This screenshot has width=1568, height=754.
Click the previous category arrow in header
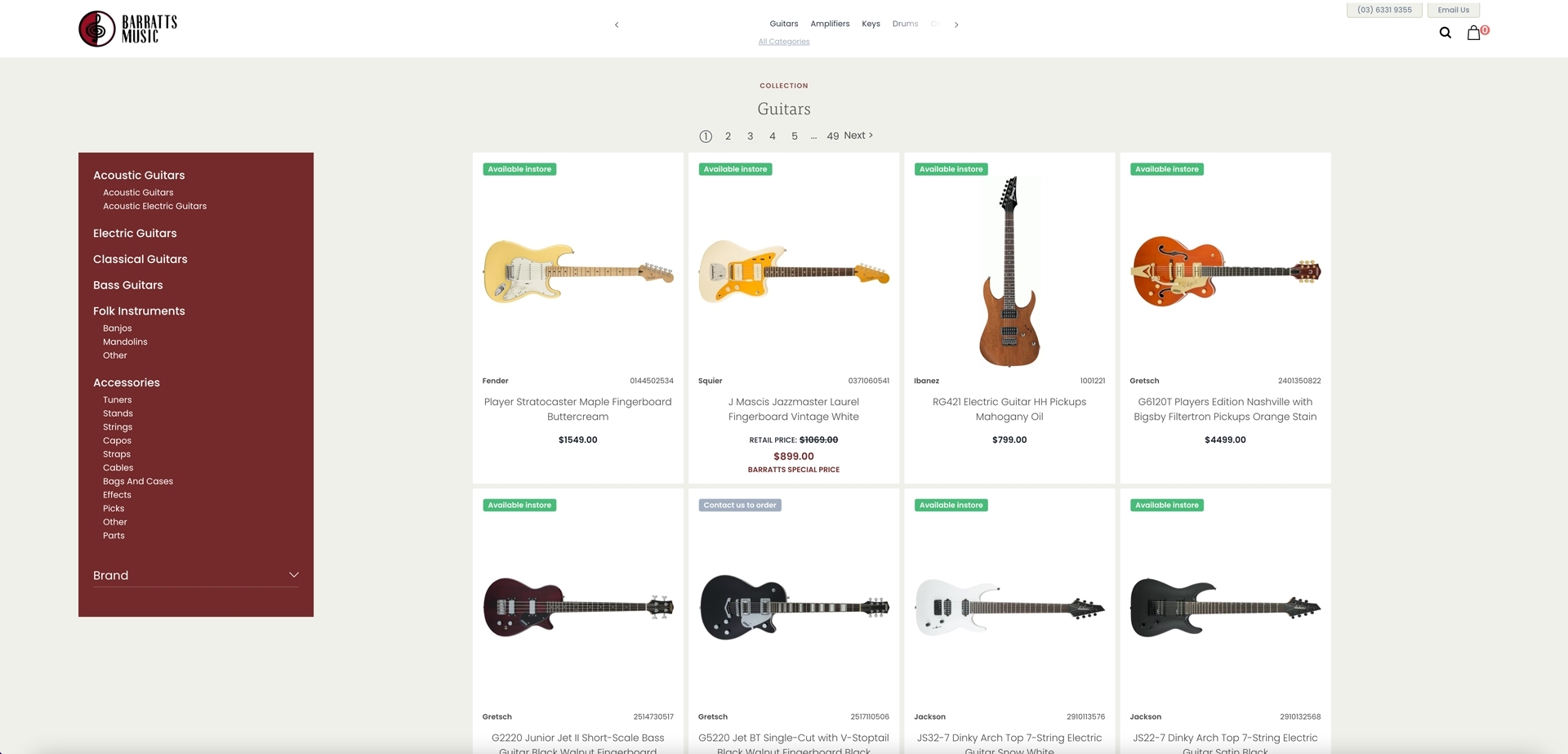pos(617,25)
